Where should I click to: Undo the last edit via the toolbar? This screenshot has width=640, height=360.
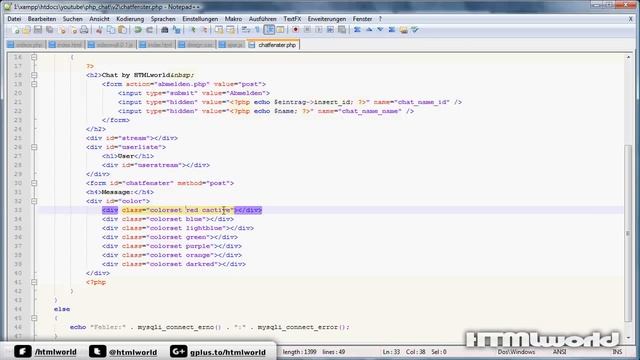138,30
